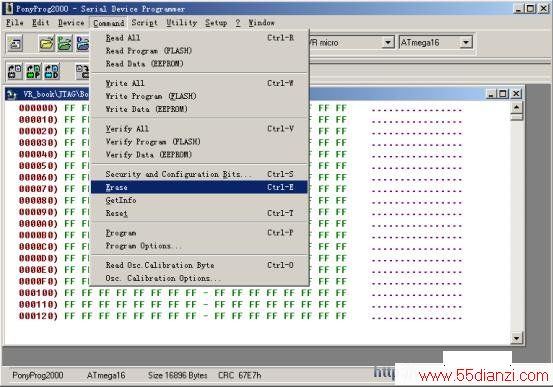
Task: Click the yellow Open Device File icon
Action: (x=47, y=43)
